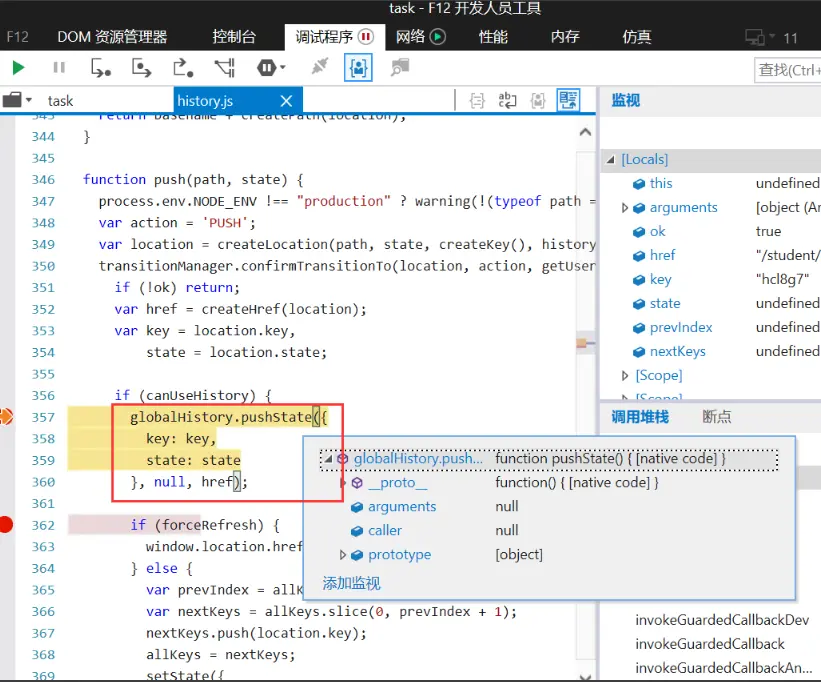
Task: Collapse globalHistory.push... in the tooltip
Action: [x=328, y=459]
